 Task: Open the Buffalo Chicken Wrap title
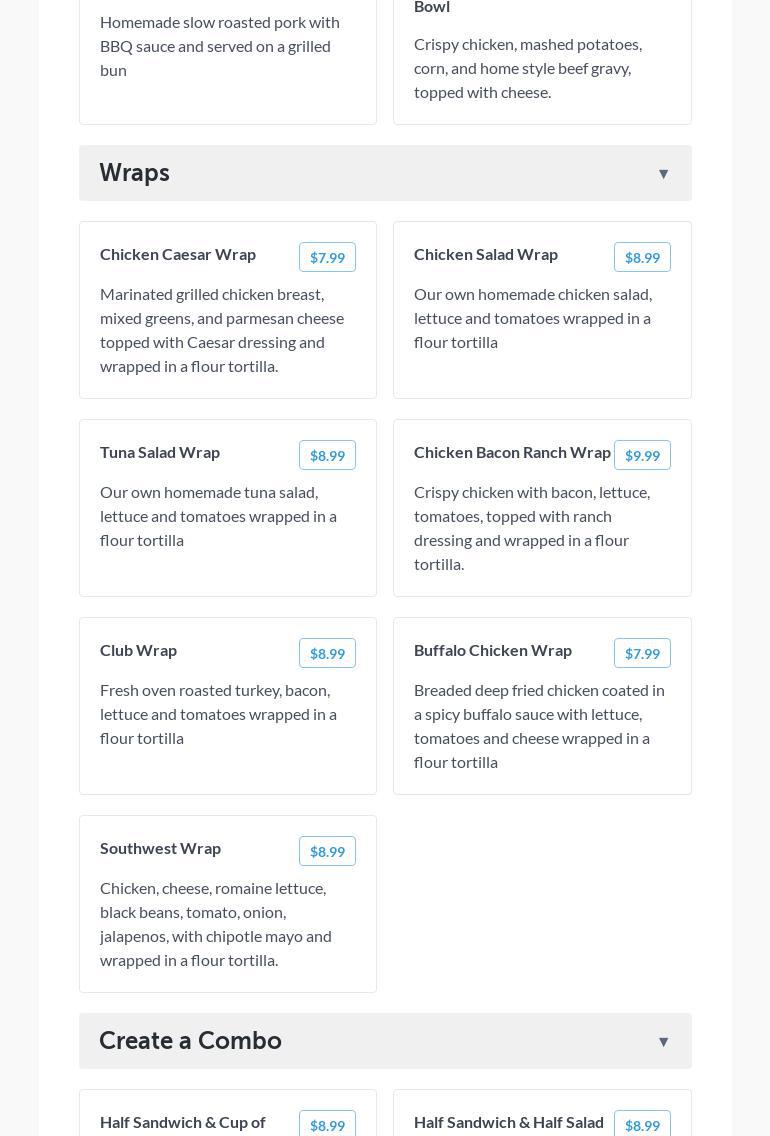pyautogui.click(x=493, y=650)
